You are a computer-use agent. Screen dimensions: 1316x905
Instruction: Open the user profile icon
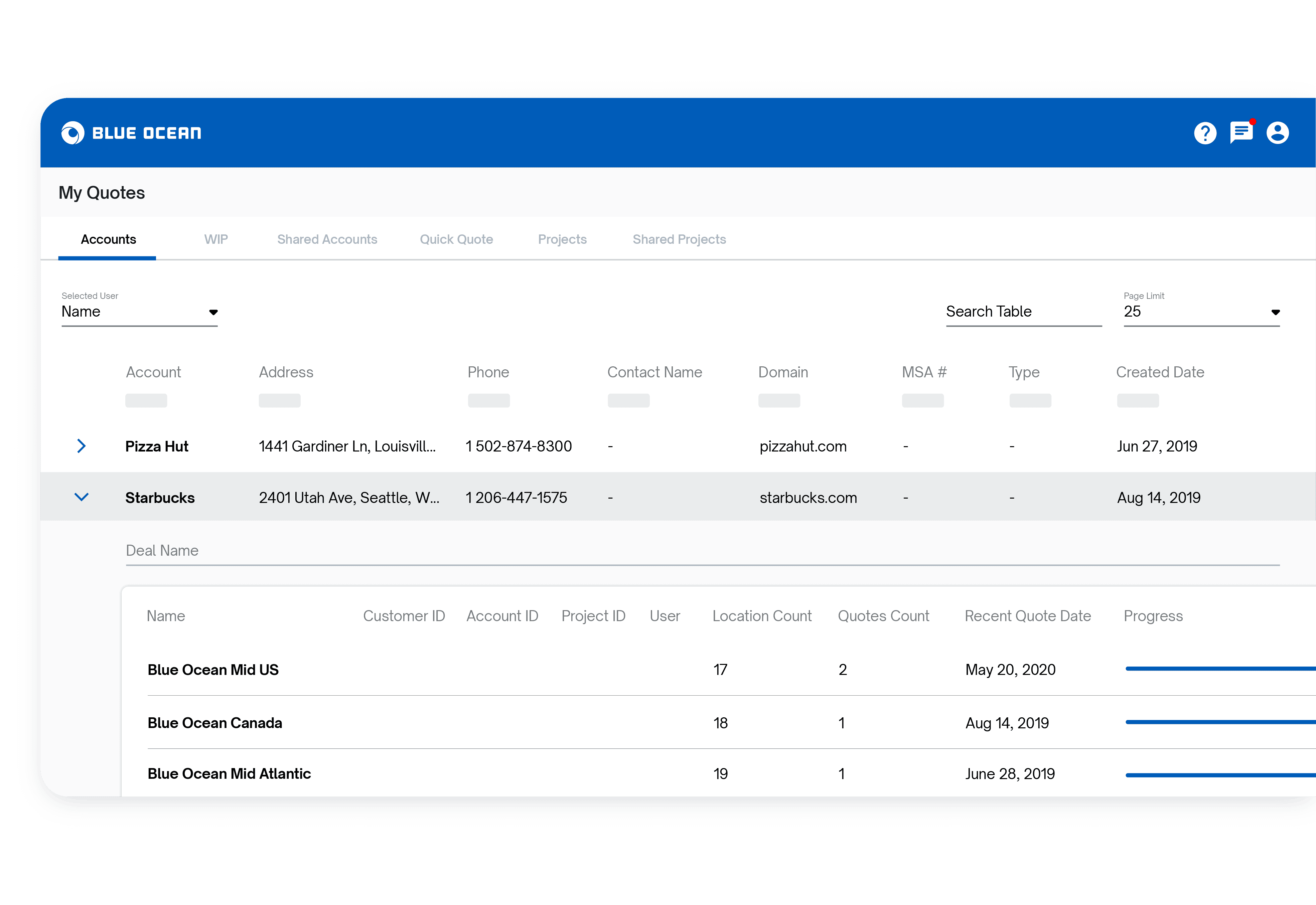click(x=1278, y=133)
